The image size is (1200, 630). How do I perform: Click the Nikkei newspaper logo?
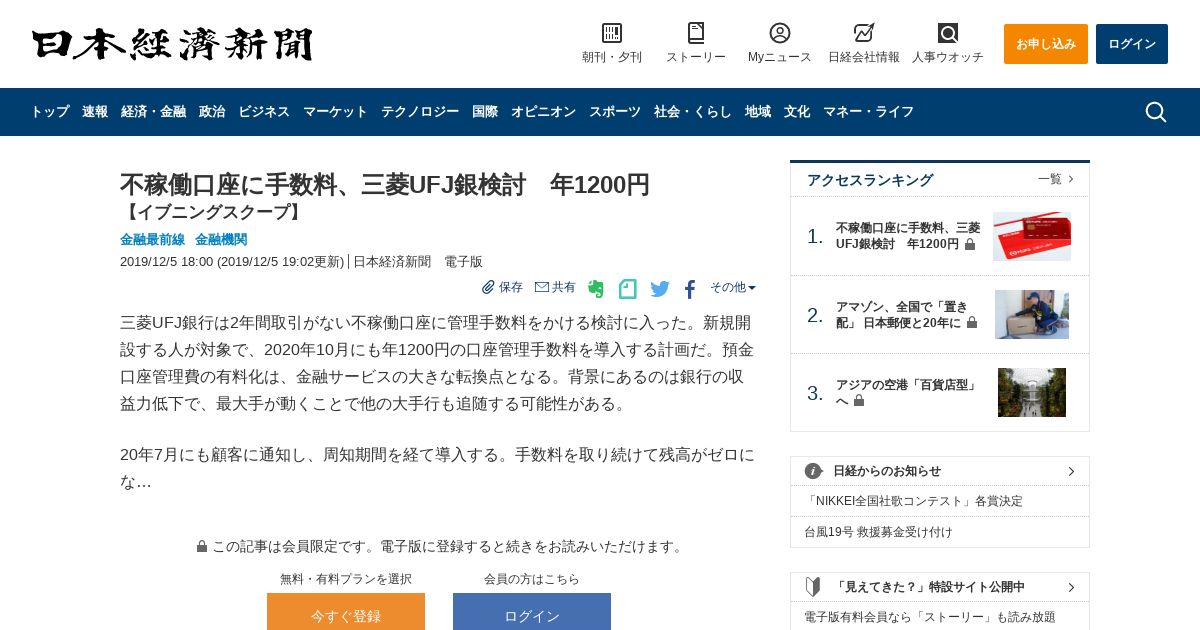click(172, 45)
